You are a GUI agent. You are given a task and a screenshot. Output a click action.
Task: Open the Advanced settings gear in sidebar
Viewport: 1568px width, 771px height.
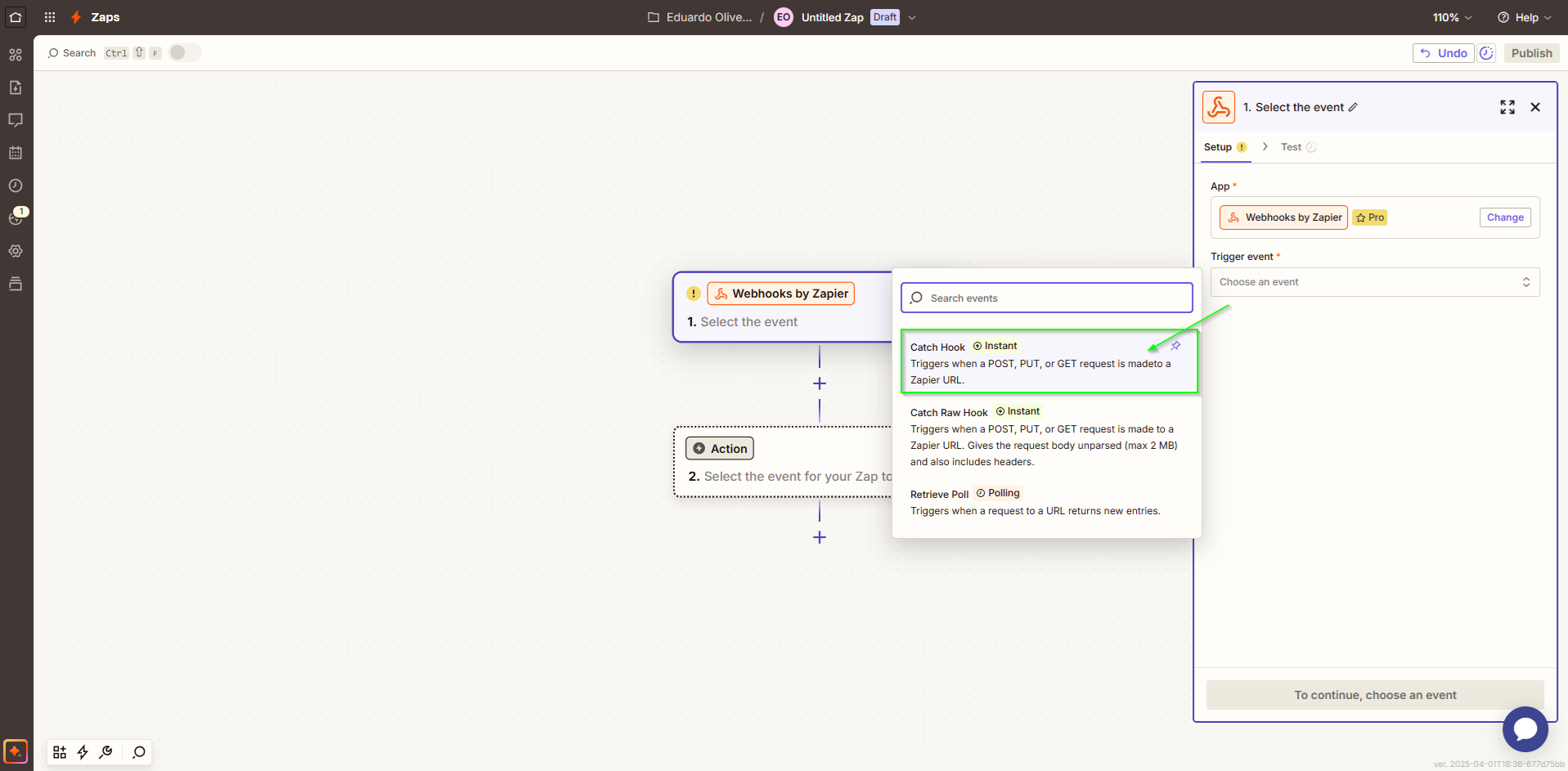point(16,251)
